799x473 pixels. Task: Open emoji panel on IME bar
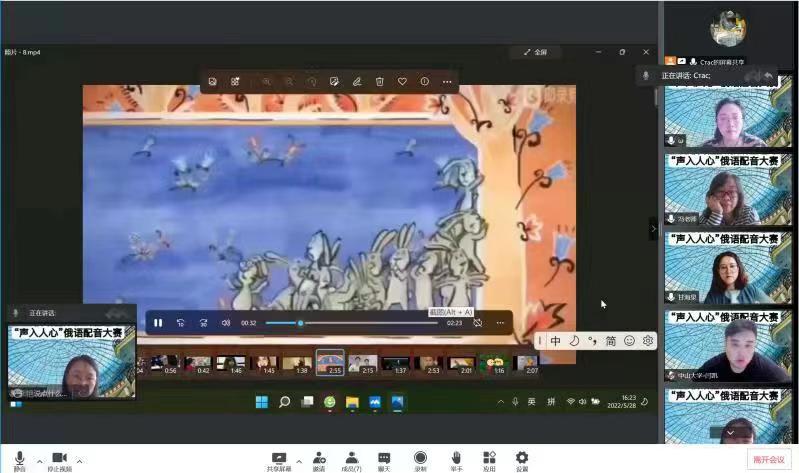coord(629,341)
